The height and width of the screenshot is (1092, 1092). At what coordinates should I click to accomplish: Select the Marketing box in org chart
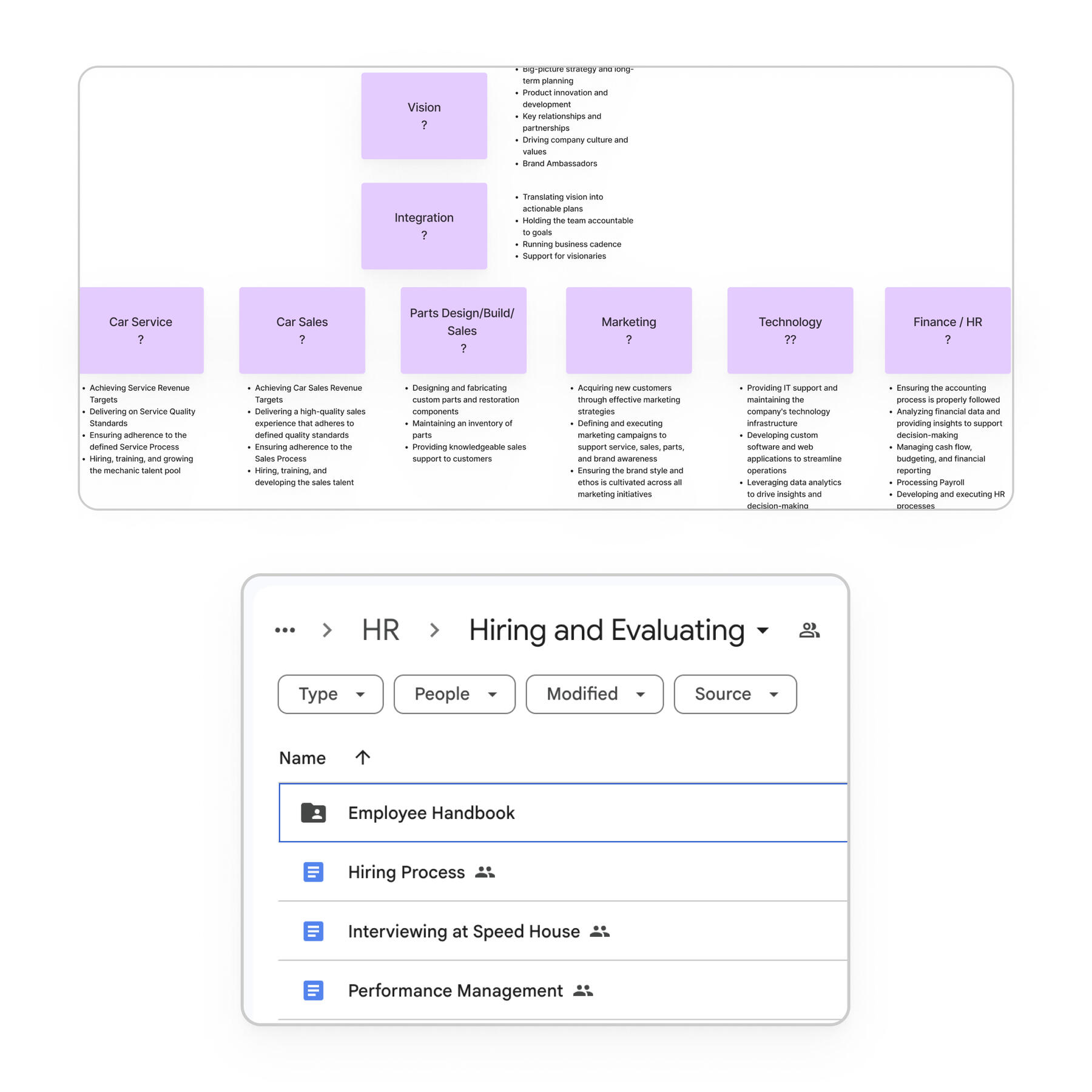pyautogui.click(x=629, y=330)
